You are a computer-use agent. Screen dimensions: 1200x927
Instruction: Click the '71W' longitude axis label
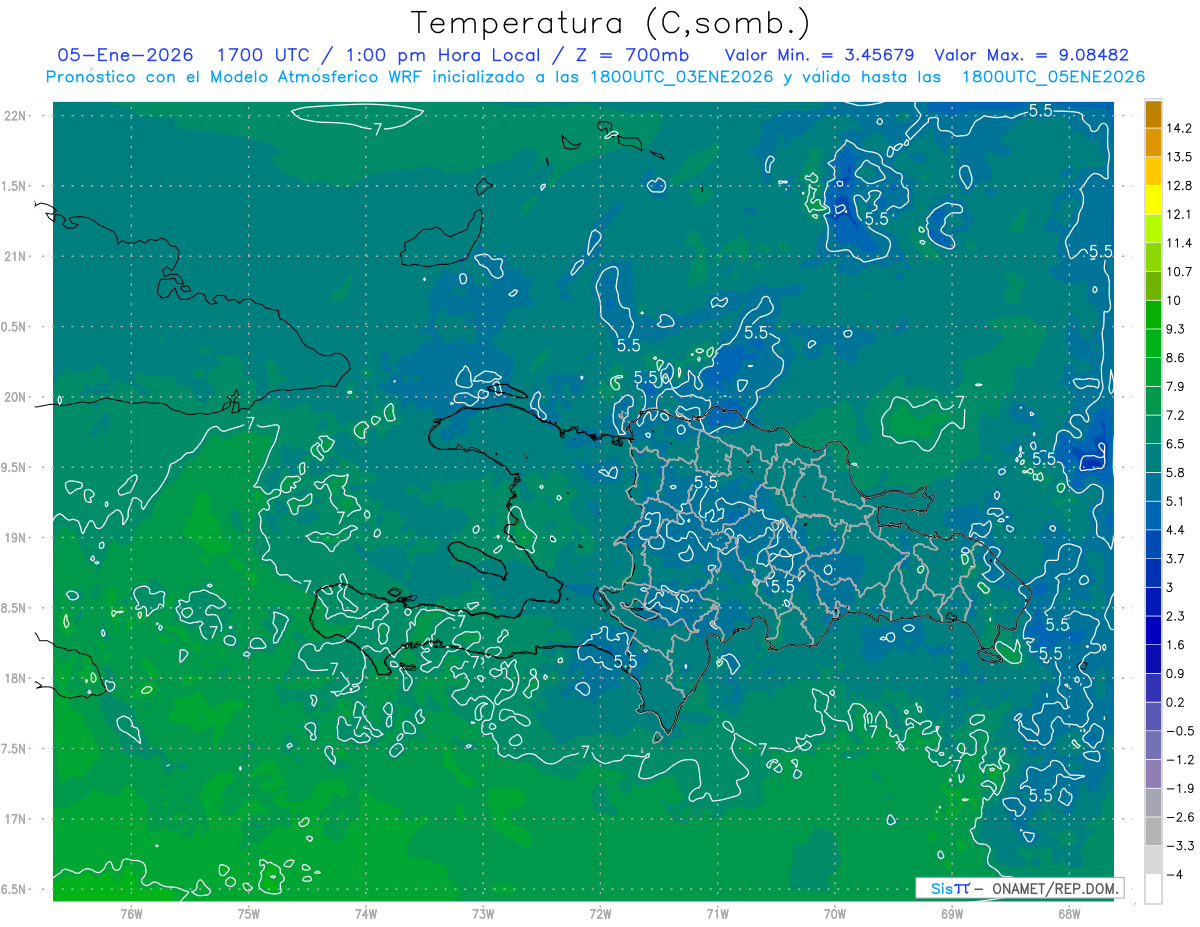pyautogui.click(x=717, y=914)
